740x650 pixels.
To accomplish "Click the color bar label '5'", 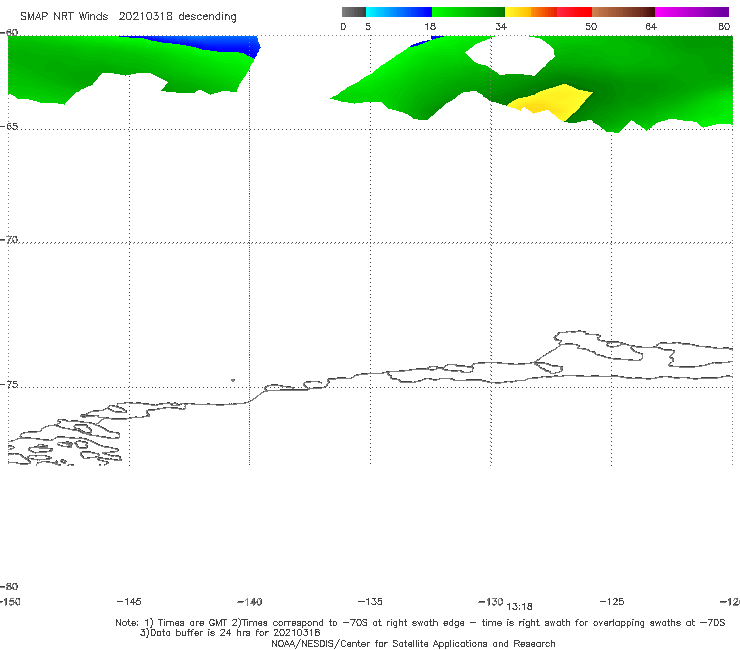I will (x=368, y=26).
